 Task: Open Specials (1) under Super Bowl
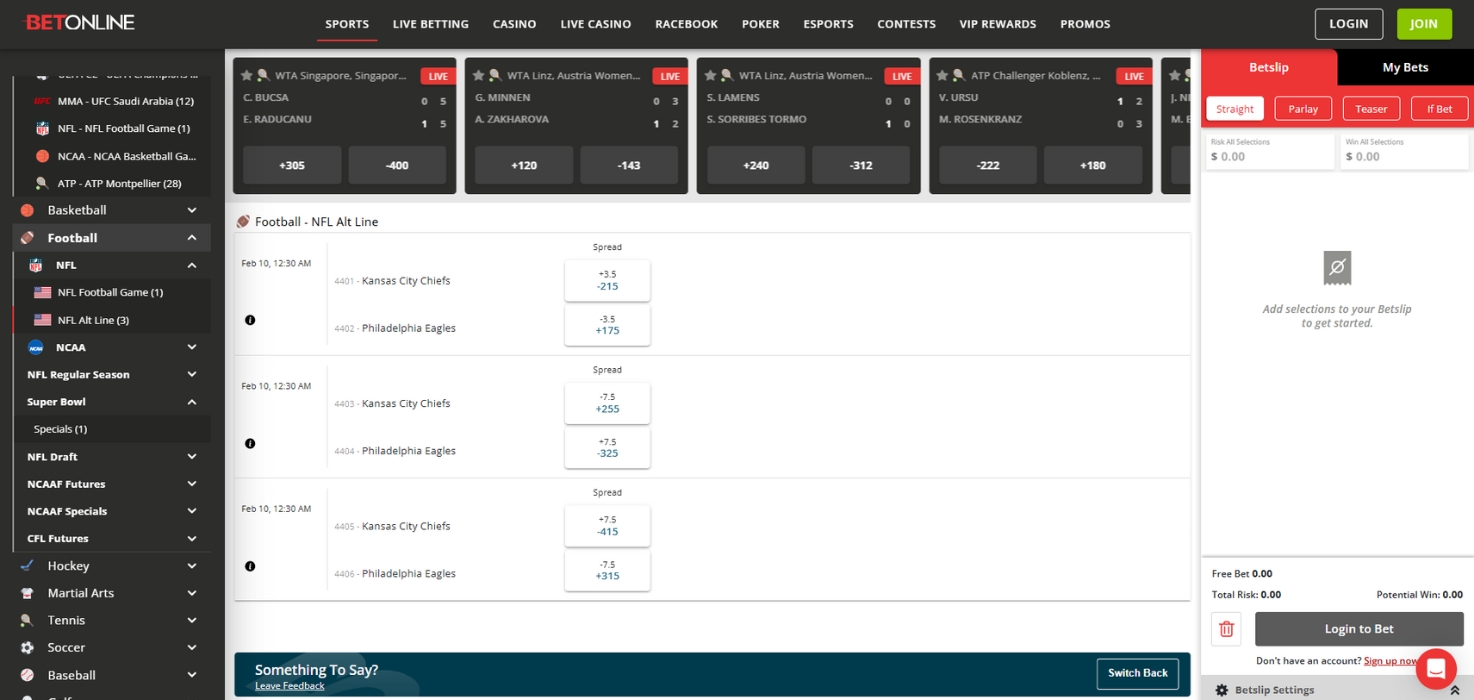tap(60, 429)
